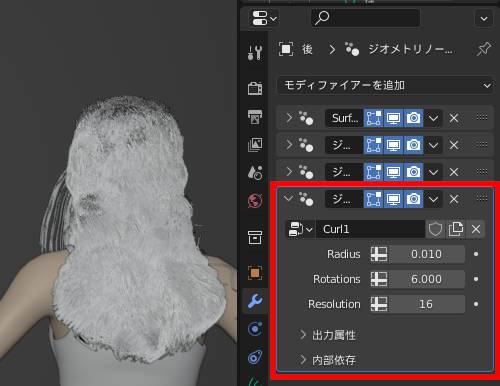
Task: Click geometry nodes icon before ジオメトリノー
Action: click(352, 49)
